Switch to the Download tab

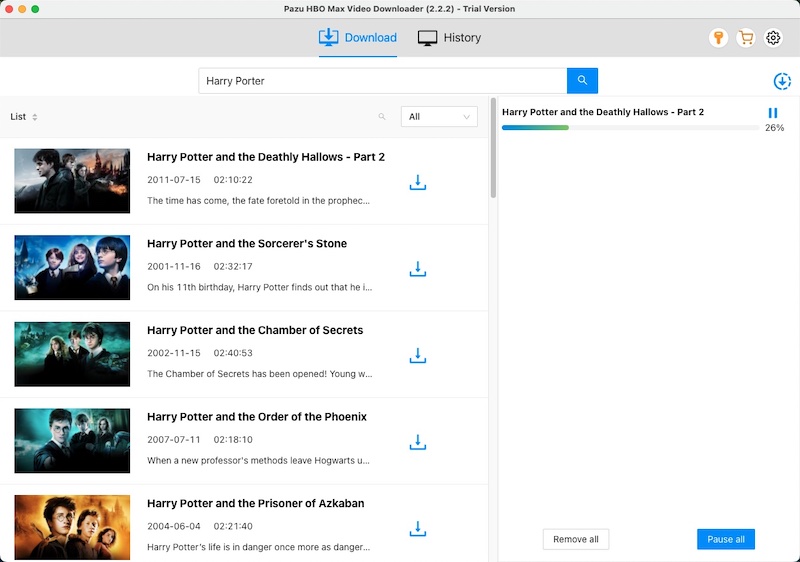pos(358,38)
